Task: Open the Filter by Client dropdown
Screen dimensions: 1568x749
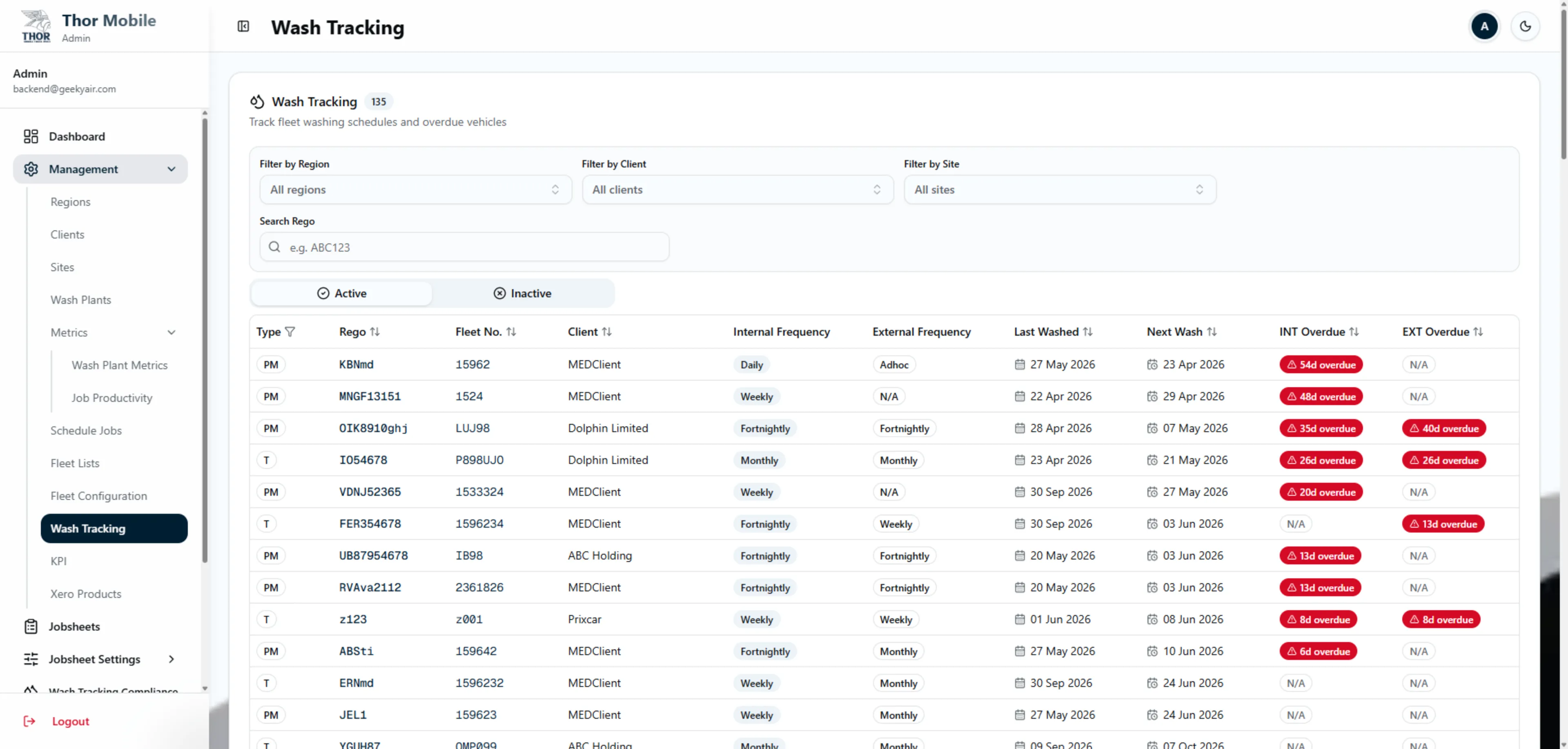Action: pos(738,190)
